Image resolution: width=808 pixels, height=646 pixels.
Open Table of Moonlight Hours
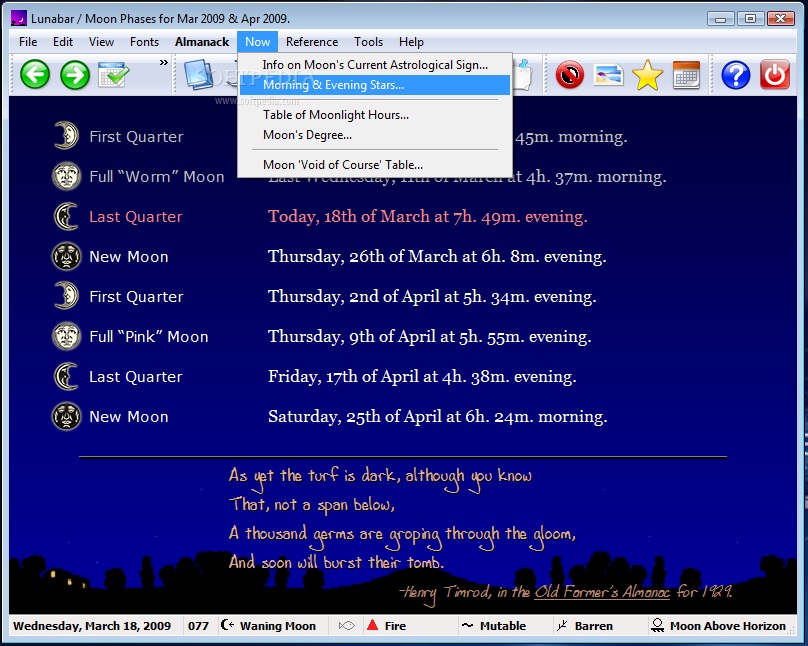[x=375, y=115]
